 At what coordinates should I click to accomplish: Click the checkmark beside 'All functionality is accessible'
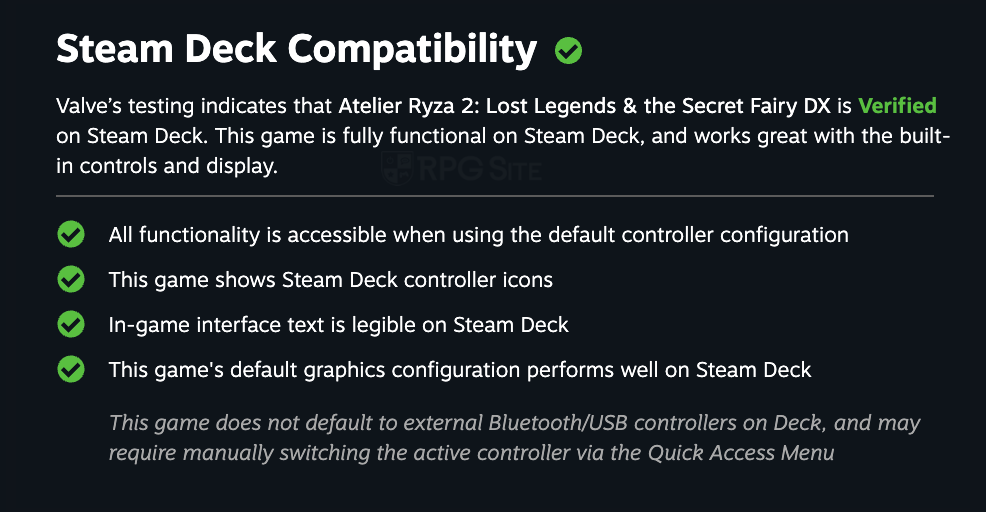[71, 235]
